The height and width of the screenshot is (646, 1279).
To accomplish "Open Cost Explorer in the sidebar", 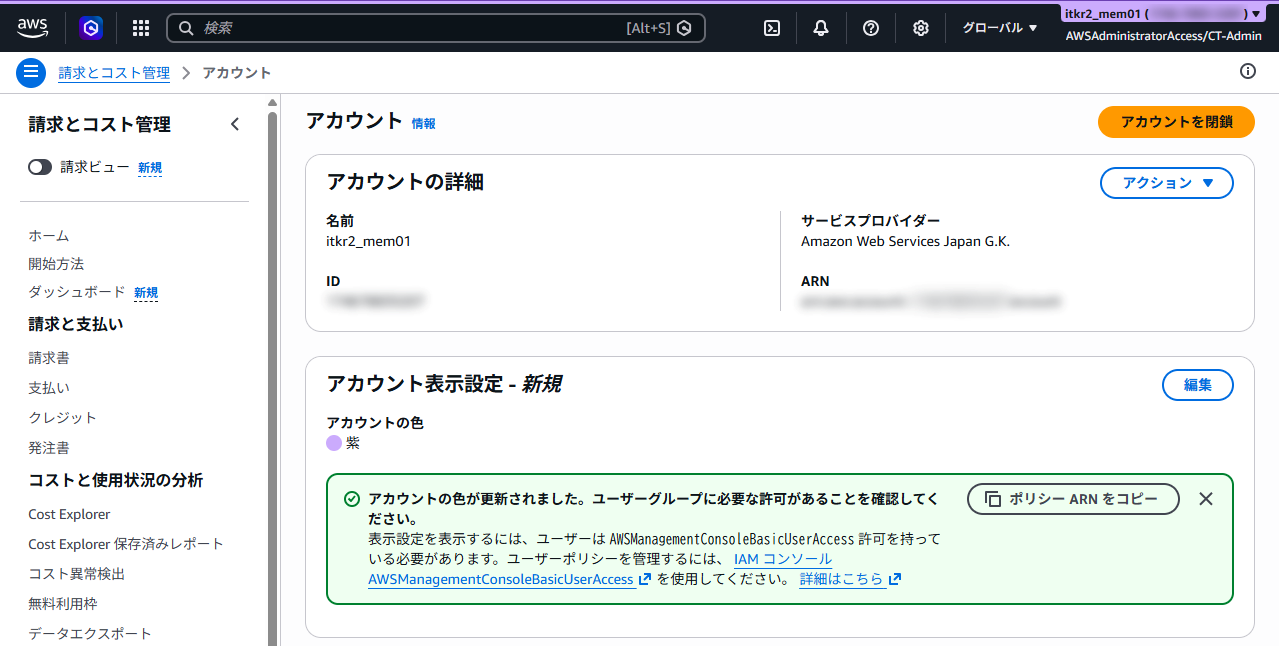I will (69, 514).
